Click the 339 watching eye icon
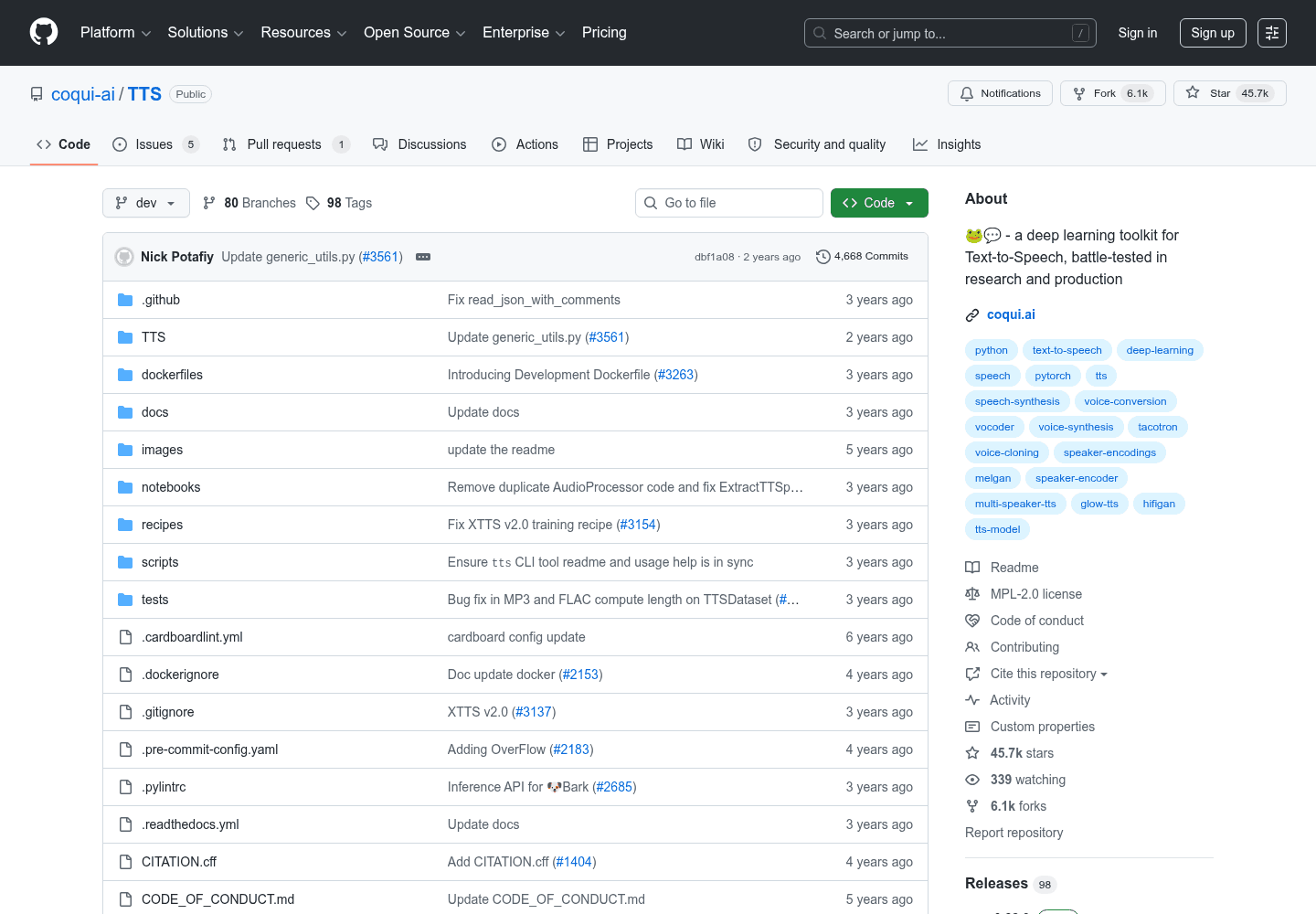This screenshot has width=1316, height=914. tap(972, 780)
